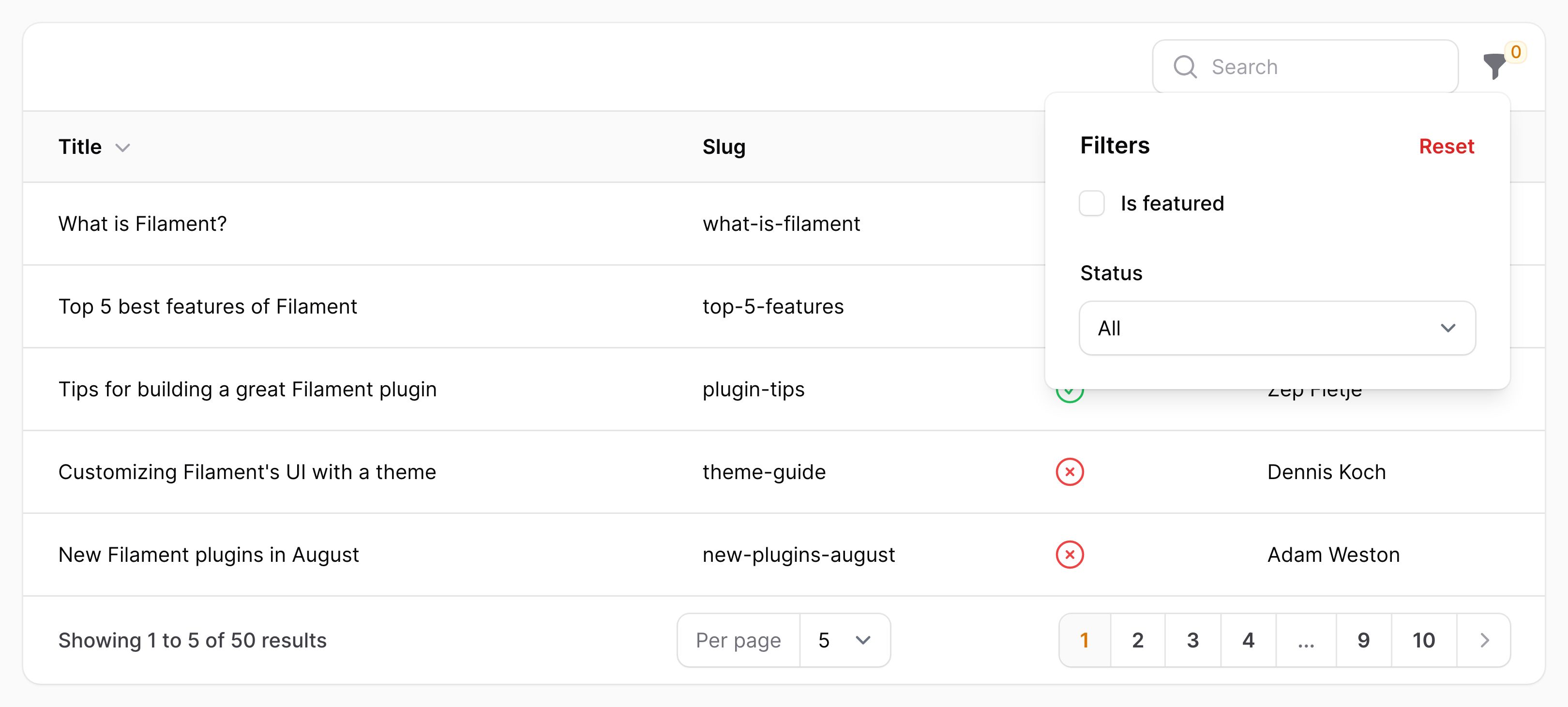The width and height of the screenshot is (1568, 707).
Task: Open the Per page dropdown
Action: (845, 640)
